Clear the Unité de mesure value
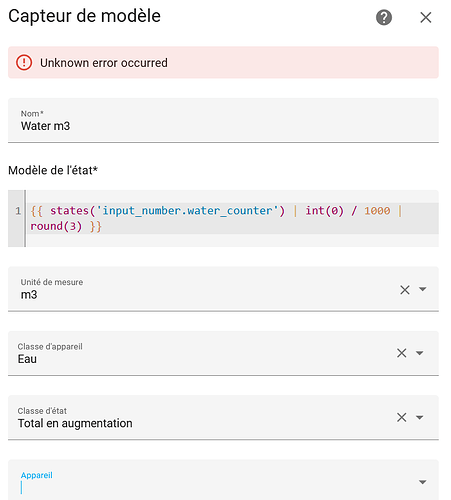451x500 pixels. click(405, 289)
